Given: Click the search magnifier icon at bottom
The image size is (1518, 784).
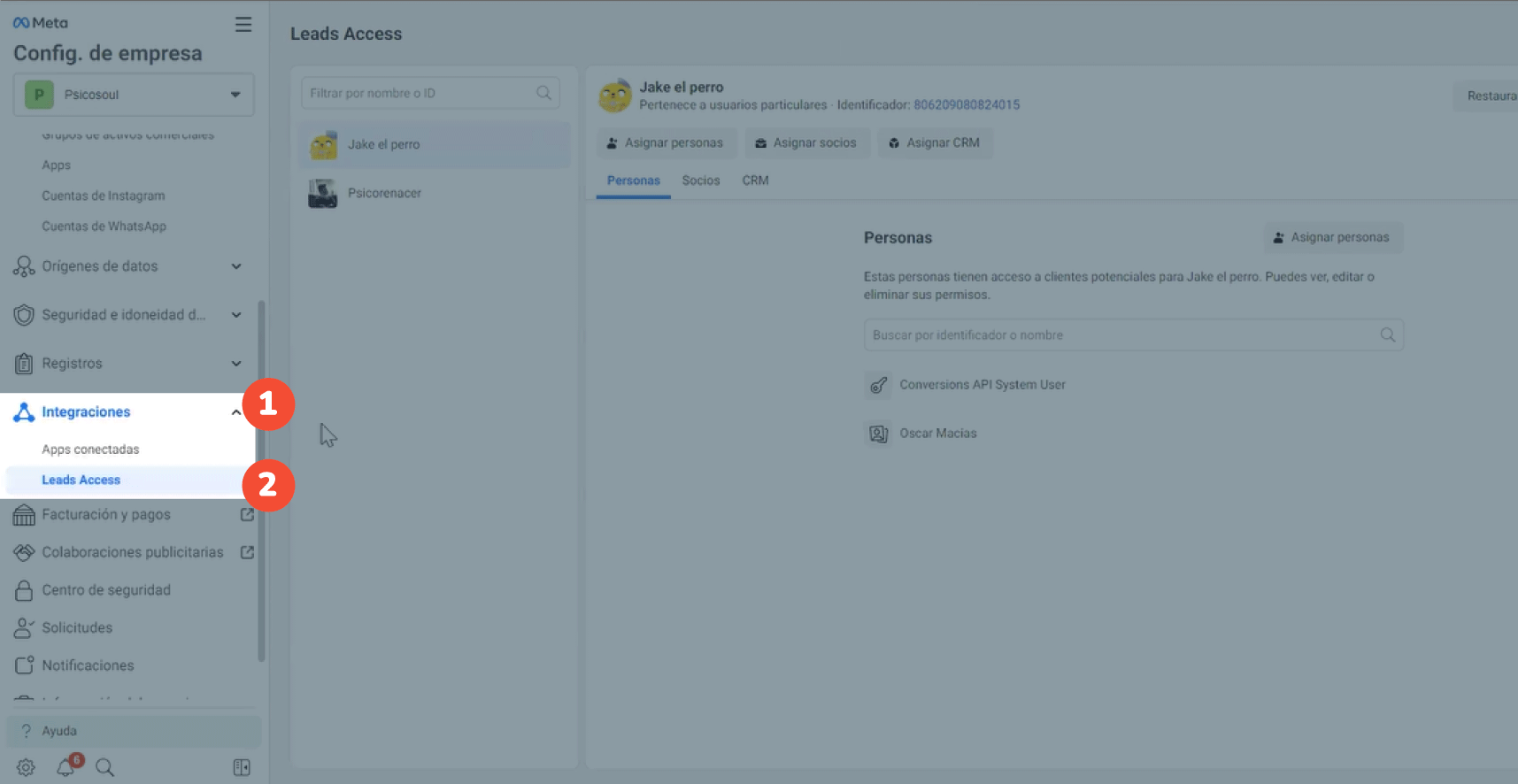Looking at the screenshot, I should [104, 767].
